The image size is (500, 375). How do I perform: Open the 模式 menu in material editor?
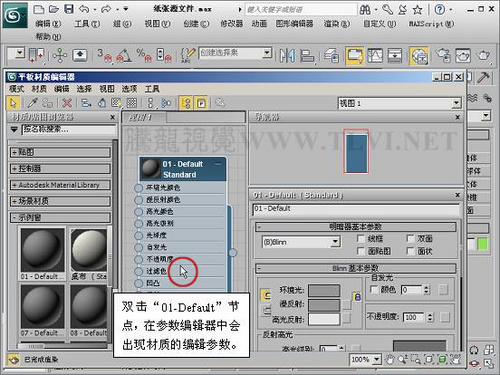(17, 89)
